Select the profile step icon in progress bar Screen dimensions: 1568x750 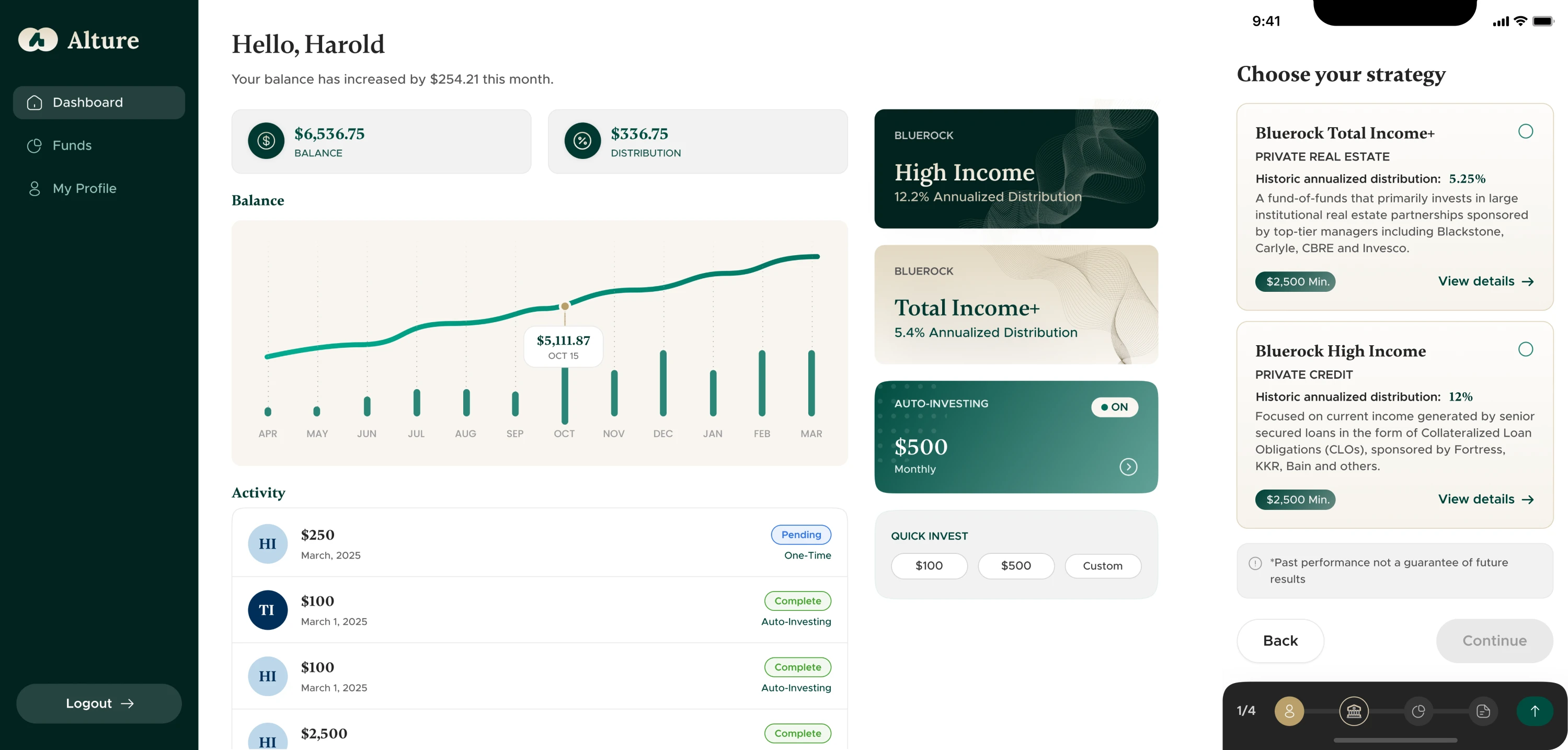pos(1289,711)
